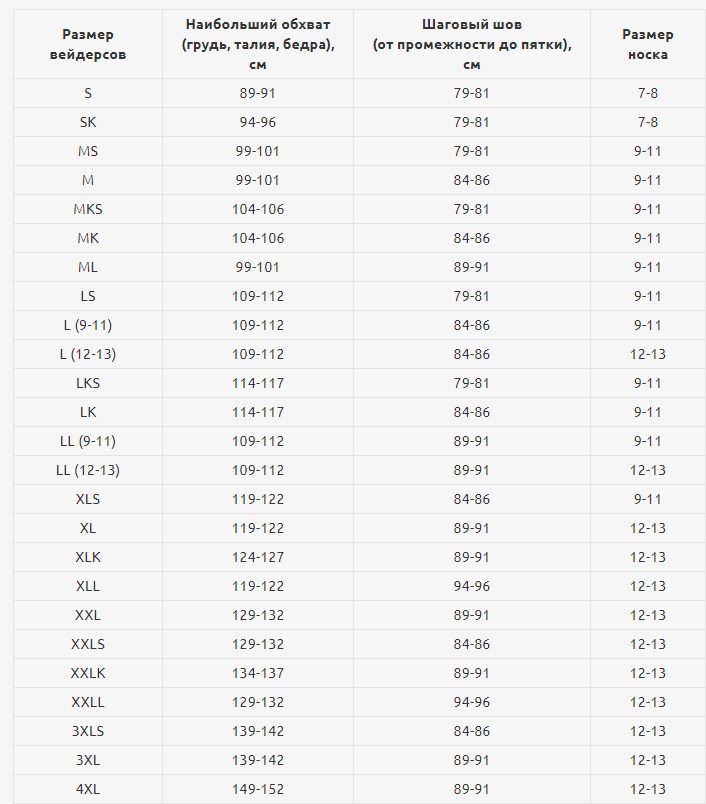Click the "L (9-11)" size cell
706x804 pixels.
point(88,325)
